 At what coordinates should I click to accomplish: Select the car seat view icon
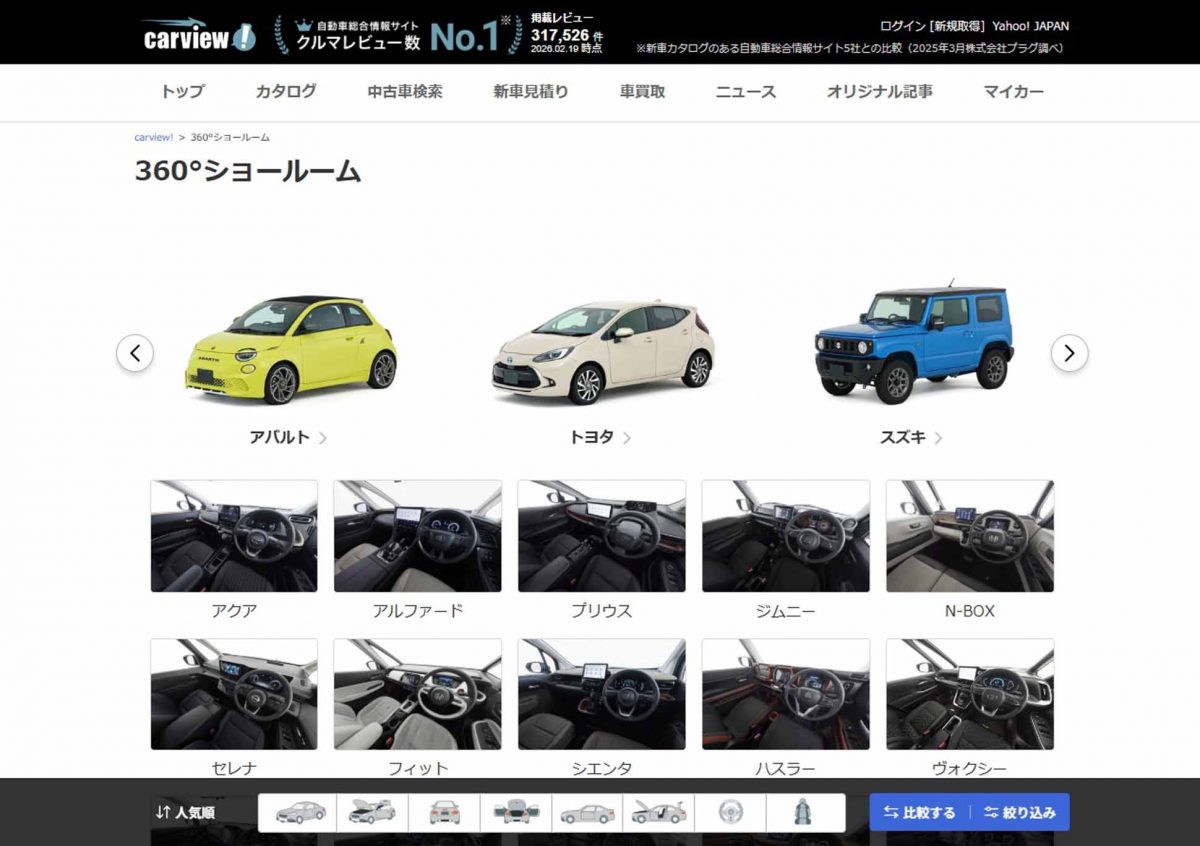[803, 812]
